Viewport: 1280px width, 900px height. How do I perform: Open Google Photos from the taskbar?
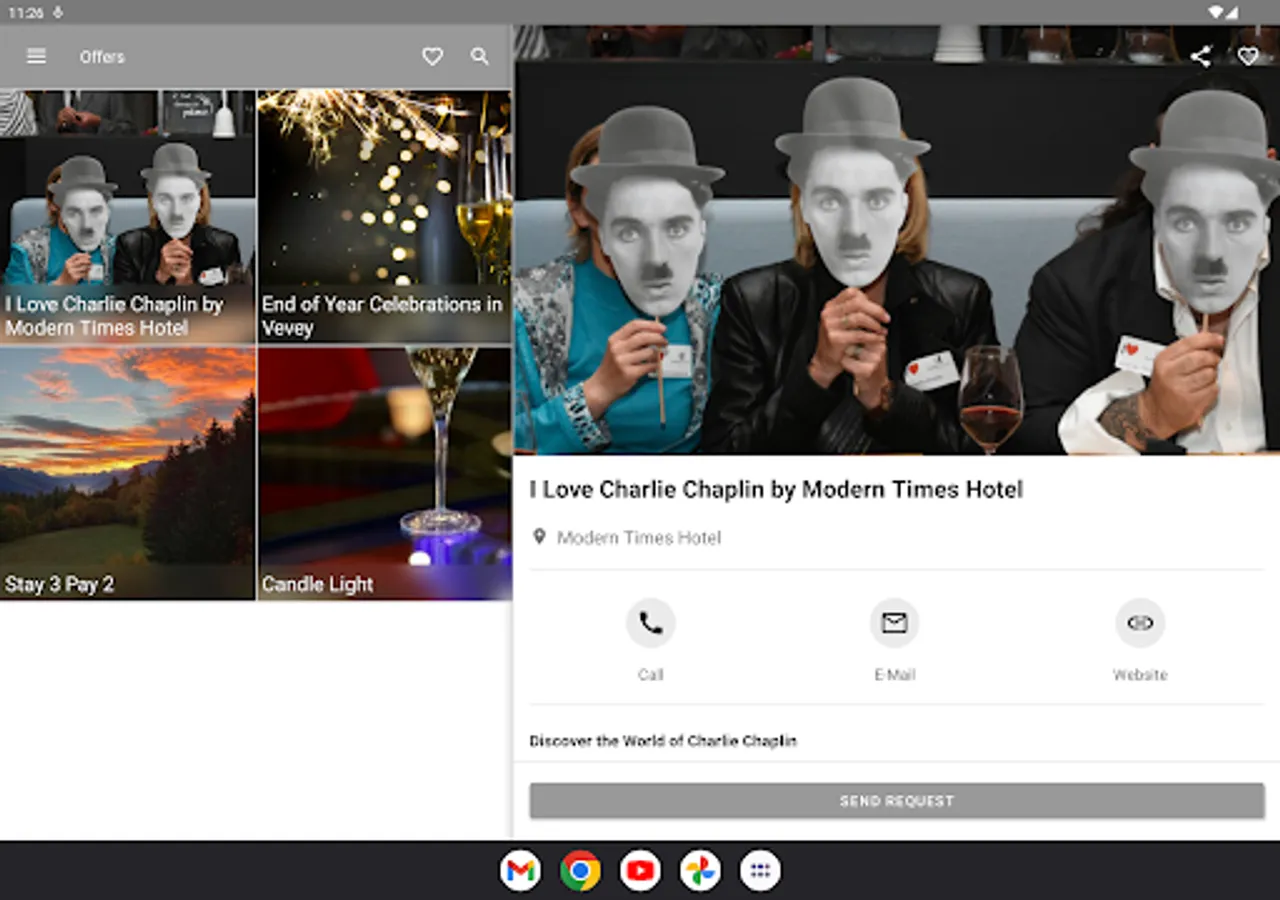pyautogui.click(x=700, y=871)
